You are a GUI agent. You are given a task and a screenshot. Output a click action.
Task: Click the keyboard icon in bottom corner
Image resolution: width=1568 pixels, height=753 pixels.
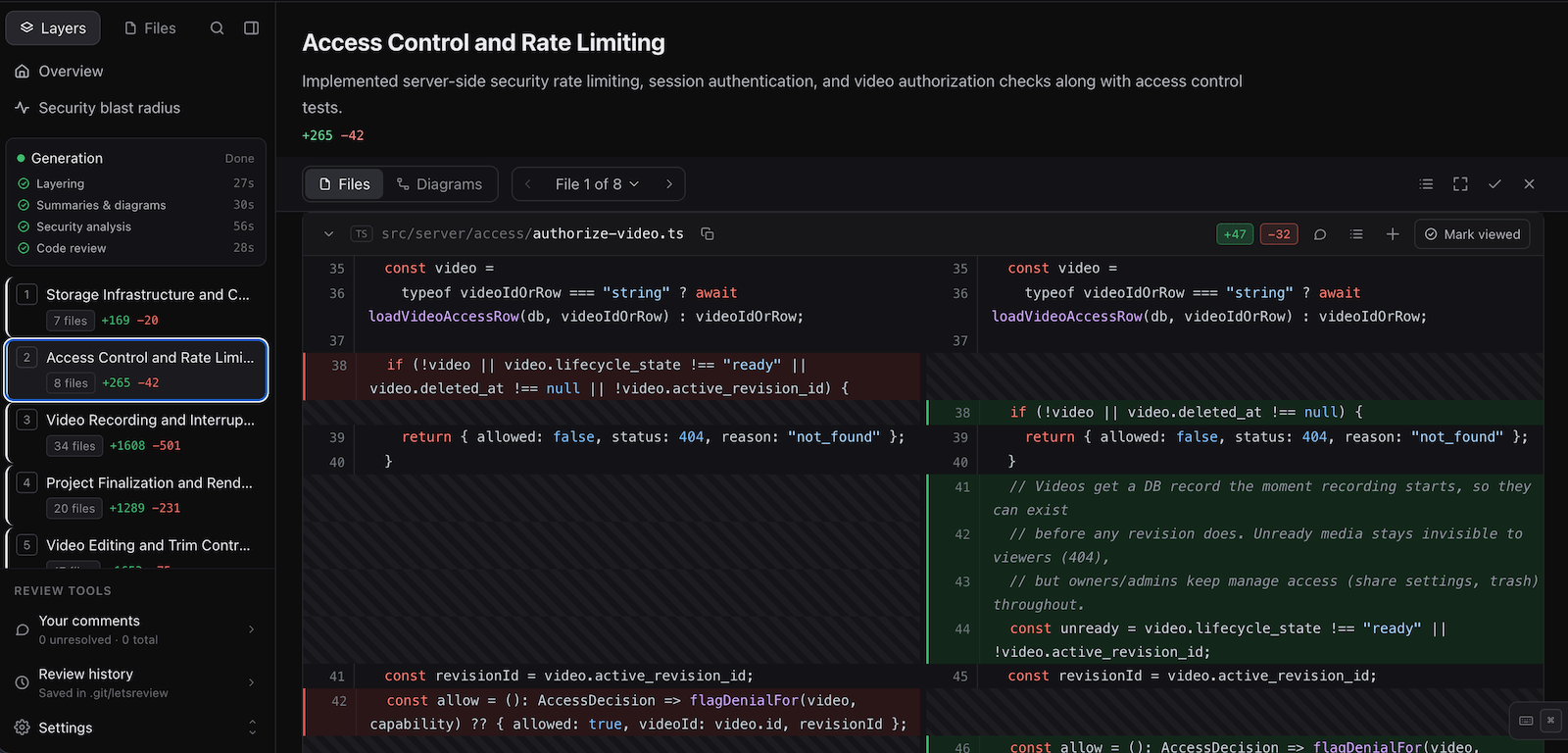point(1526,721)
